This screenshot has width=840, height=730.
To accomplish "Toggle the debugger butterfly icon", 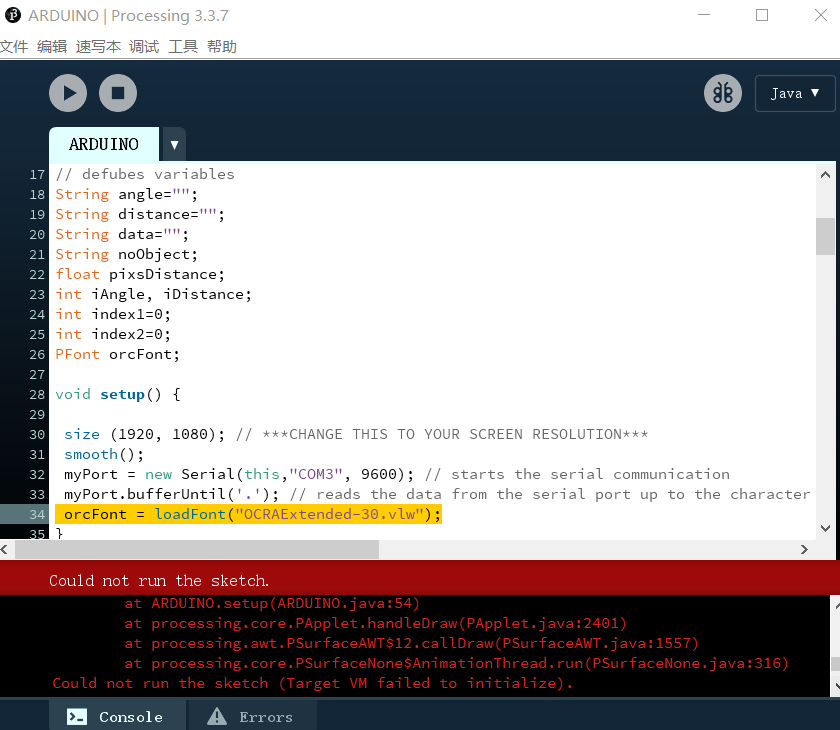I will tap(723, 93).
